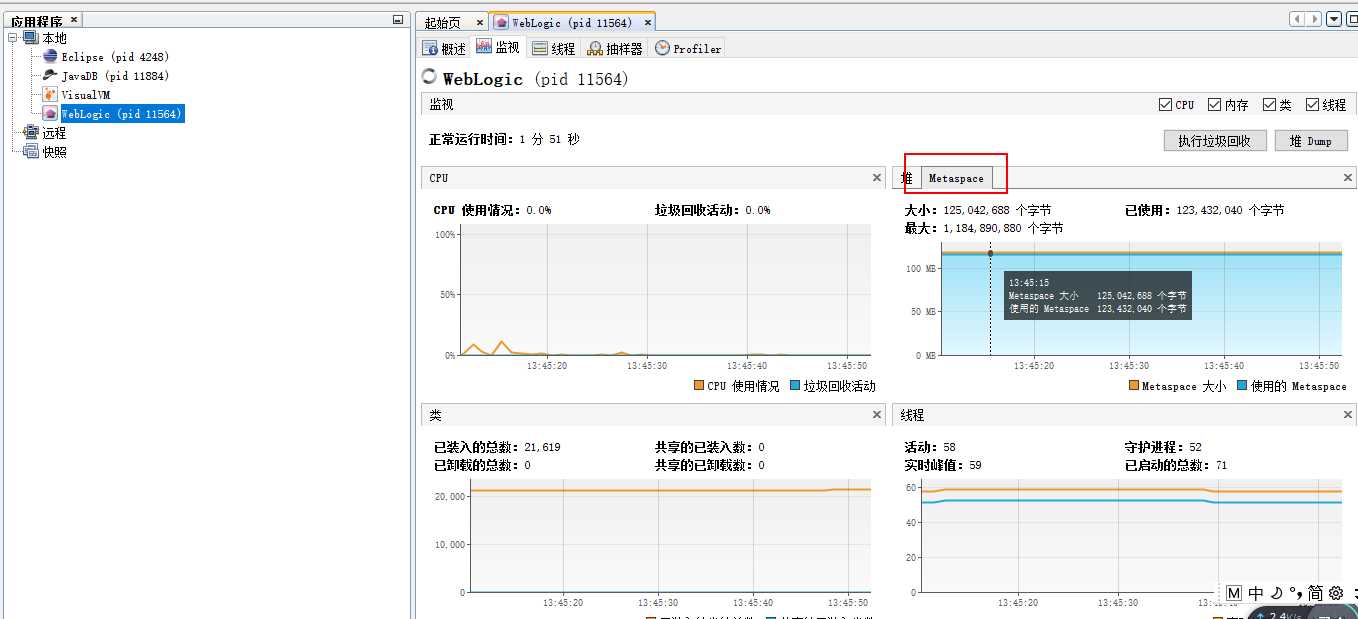Click the 本地 computer icon
This screenshot has height=619, width=1358.
click(31, 38)
